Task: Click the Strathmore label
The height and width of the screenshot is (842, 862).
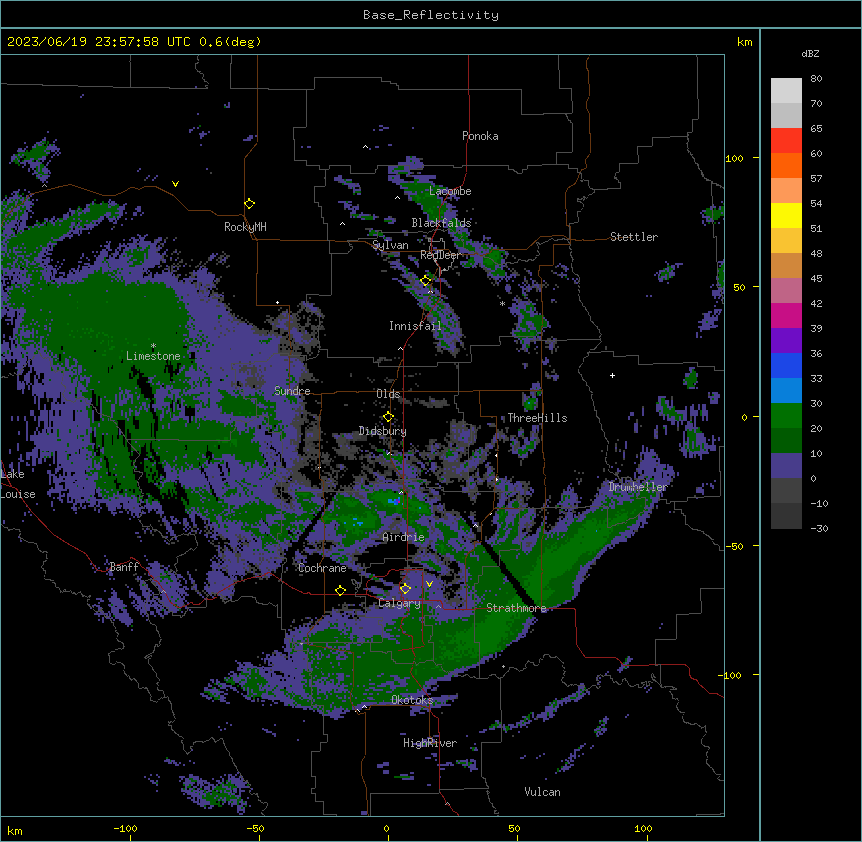Action: (x=516, y=608)
